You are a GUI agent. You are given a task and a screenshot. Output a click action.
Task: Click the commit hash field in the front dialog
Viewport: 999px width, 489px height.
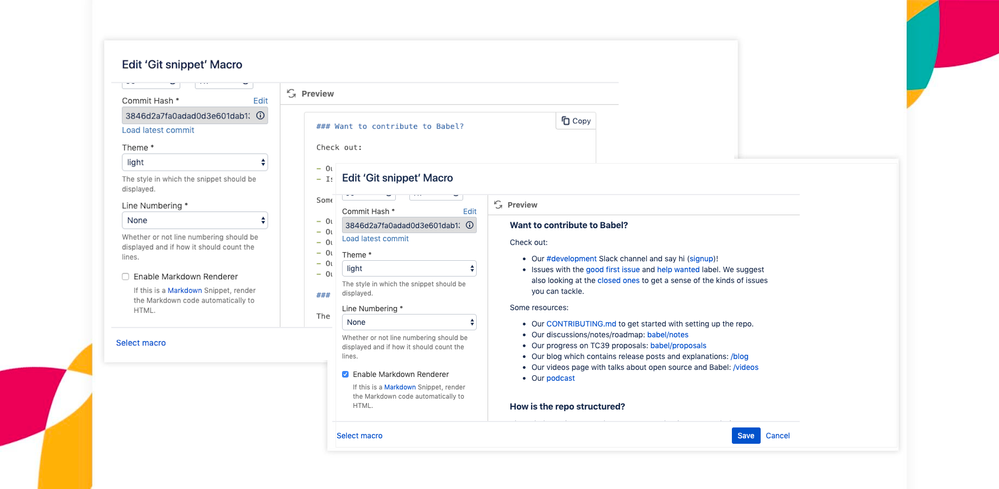point(409,225)
